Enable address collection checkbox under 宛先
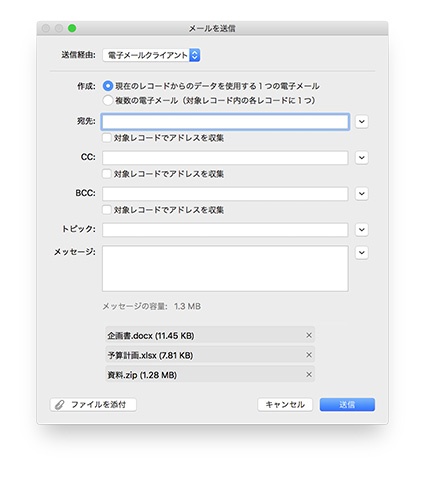Viewport: 425px width, 477px height. [x=107, y=138]
